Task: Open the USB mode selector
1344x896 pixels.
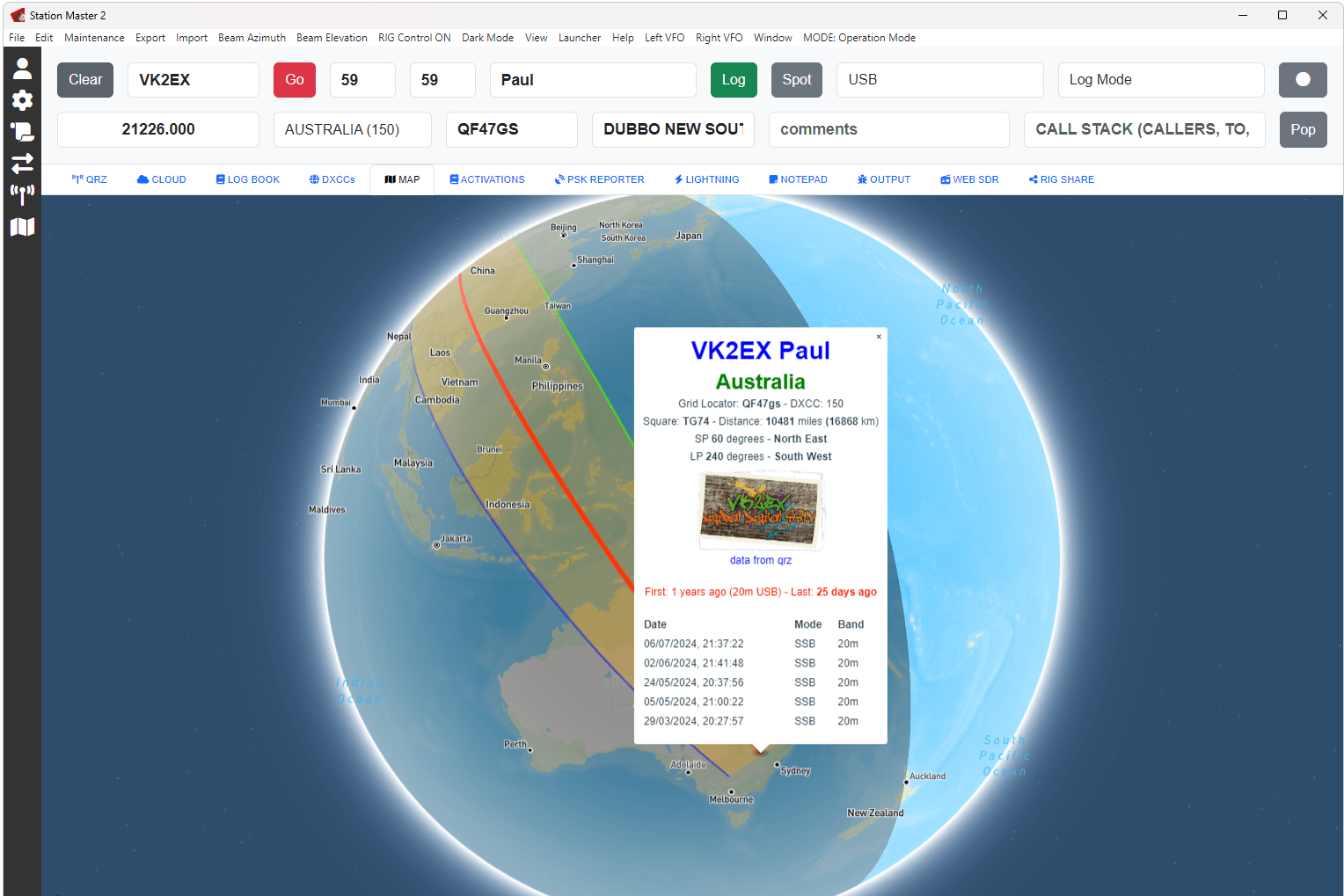Action: point(939,80)
